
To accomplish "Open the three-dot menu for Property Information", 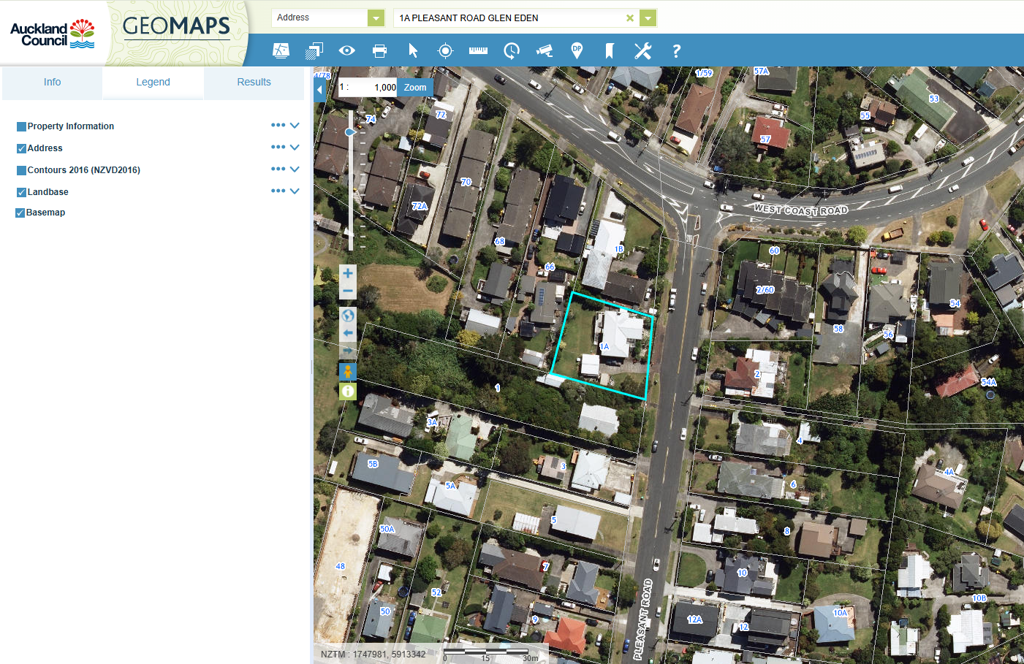I will [278, 126].
